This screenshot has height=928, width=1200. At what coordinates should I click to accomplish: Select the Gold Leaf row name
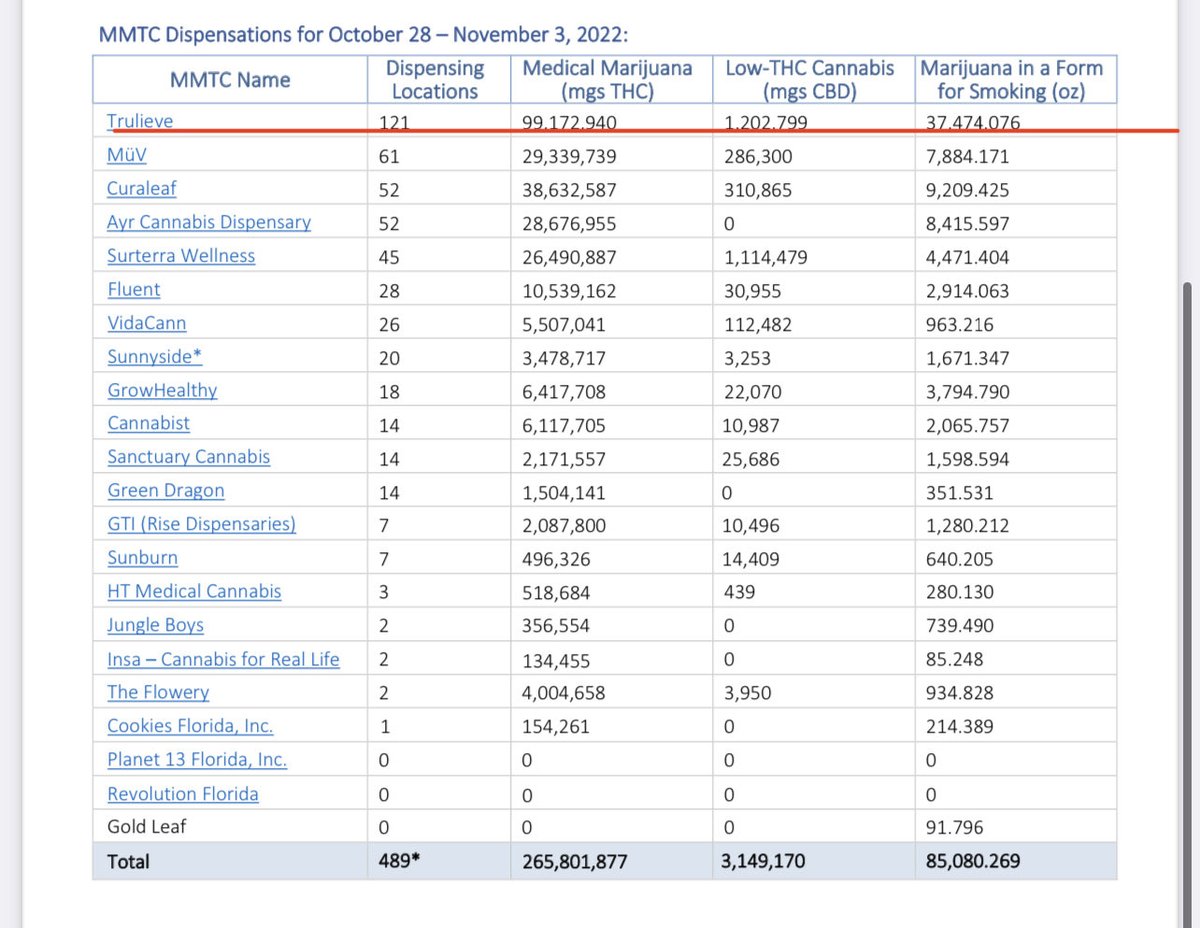click(147, 826)
